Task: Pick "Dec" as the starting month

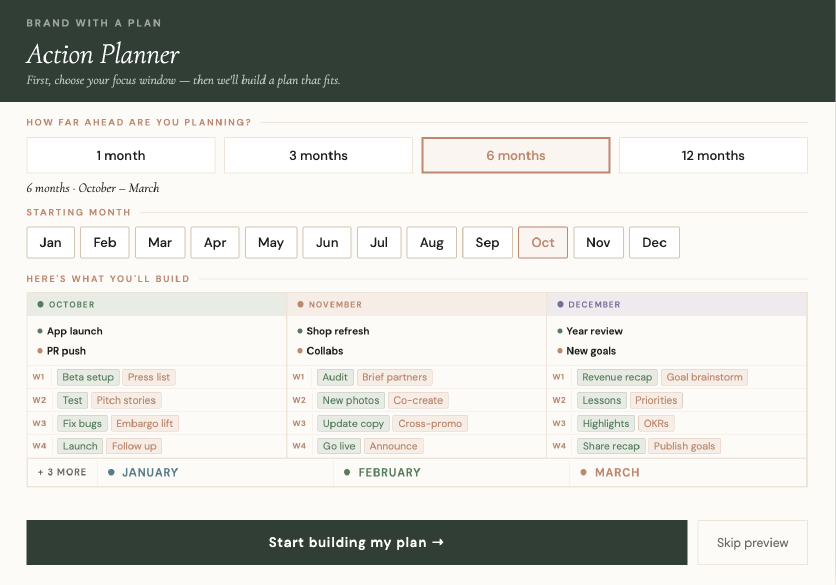Action: click(654, 242)
